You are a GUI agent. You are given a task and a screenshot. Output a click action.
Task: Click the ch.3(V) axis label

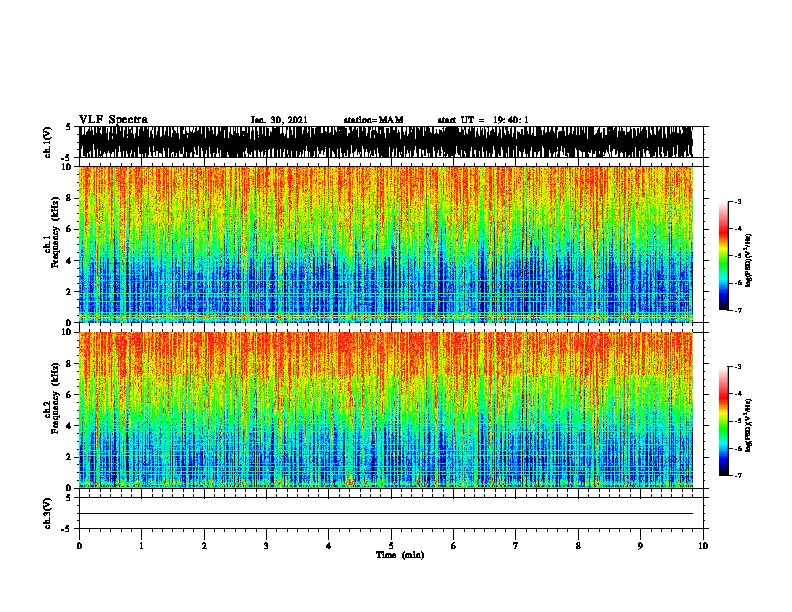48,513
